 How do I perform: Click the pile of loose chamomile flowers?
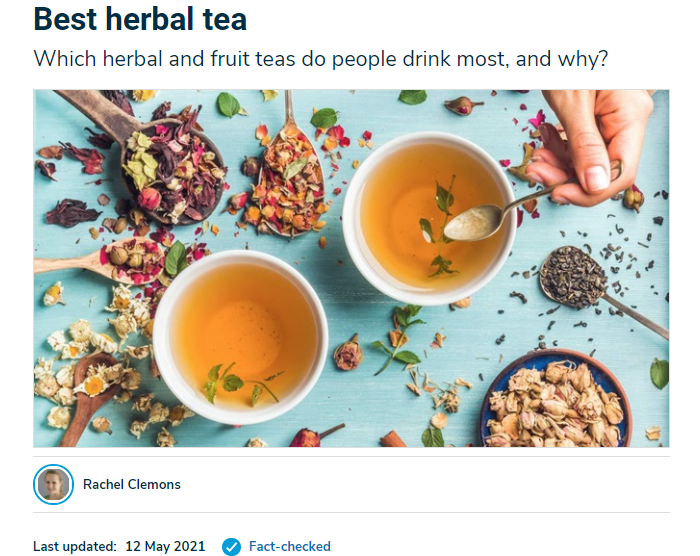click(89, 357)
